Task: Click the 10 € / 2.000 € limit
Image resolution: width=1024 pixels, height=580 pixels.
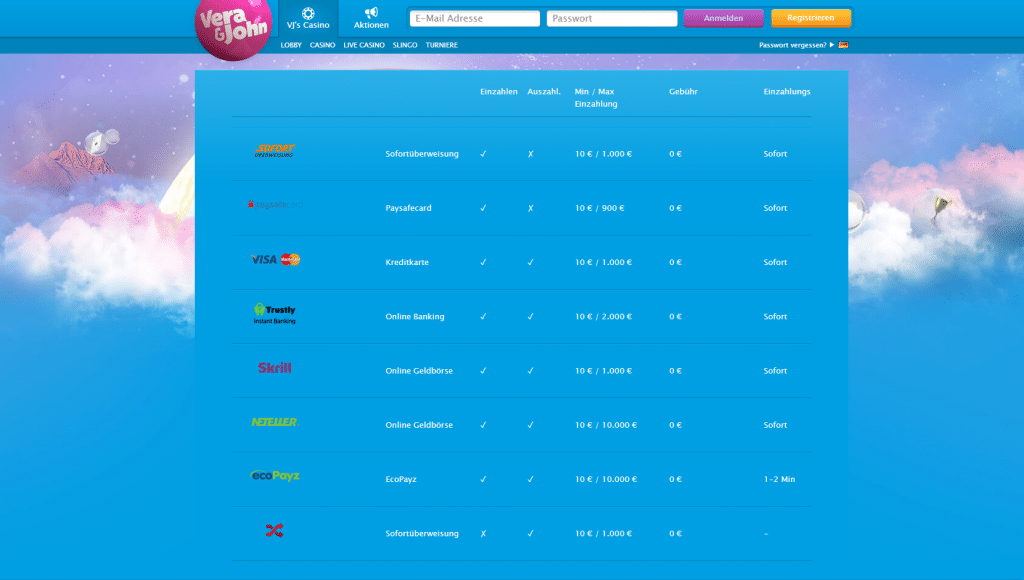Action: [603, 316]
